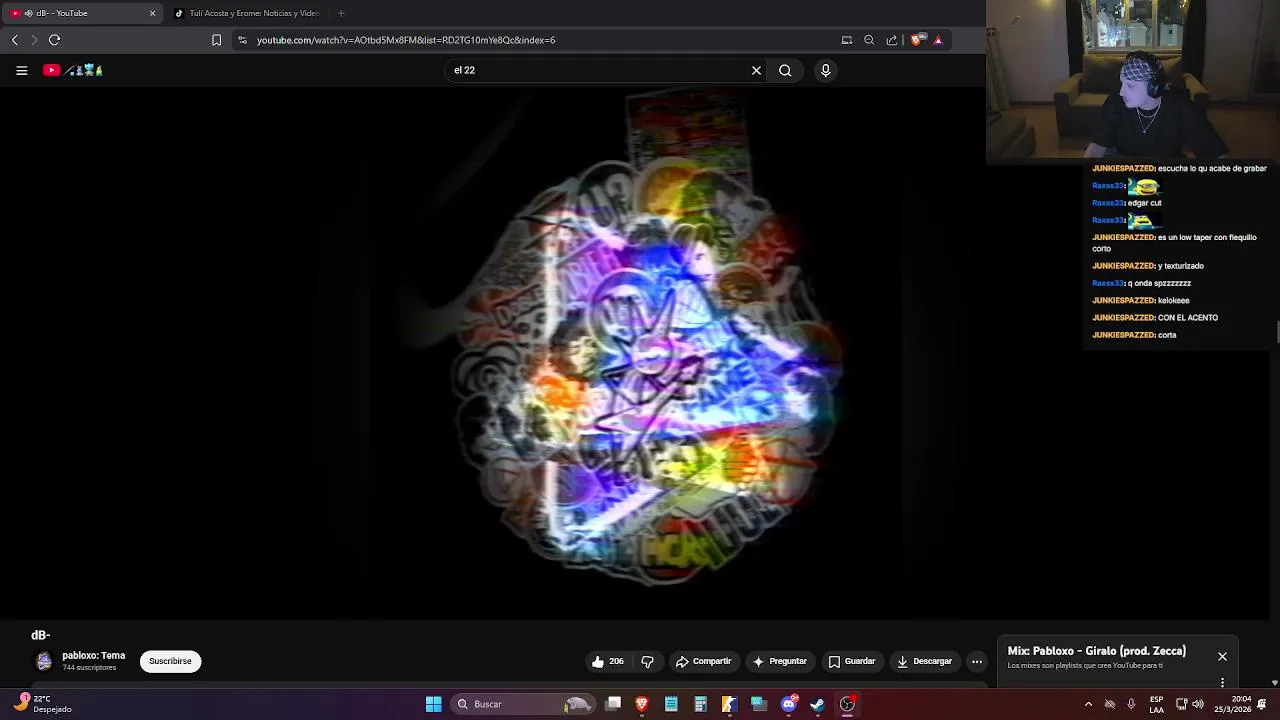Viewport: 1280px width, 720px height.
Task: Click the Preguntar button
Action: tap(780, 661)
